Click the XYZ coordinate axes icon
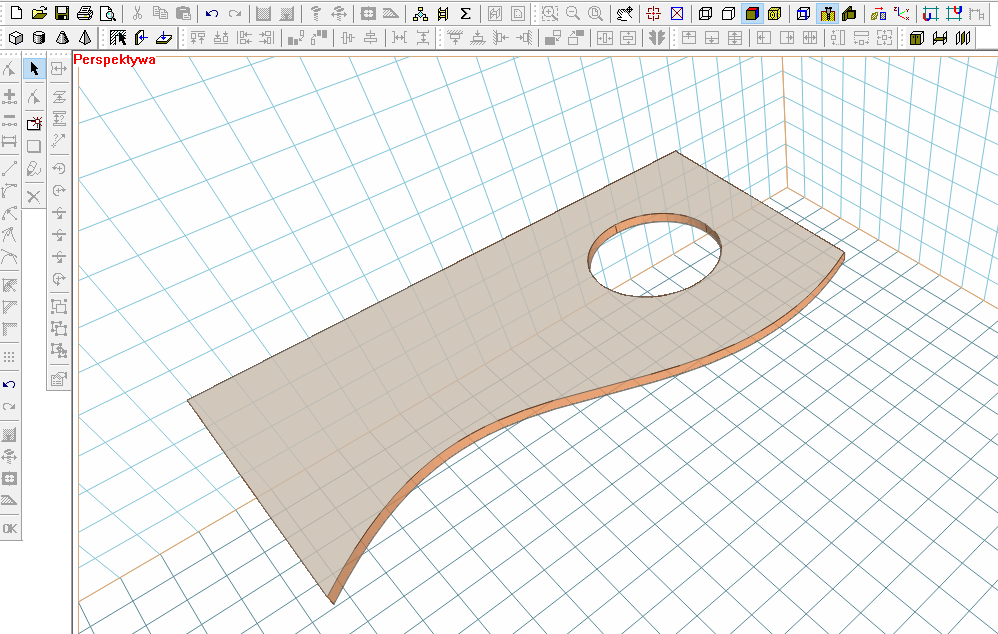The width and height of the screenshot is (998, 634). pos(901,13)
